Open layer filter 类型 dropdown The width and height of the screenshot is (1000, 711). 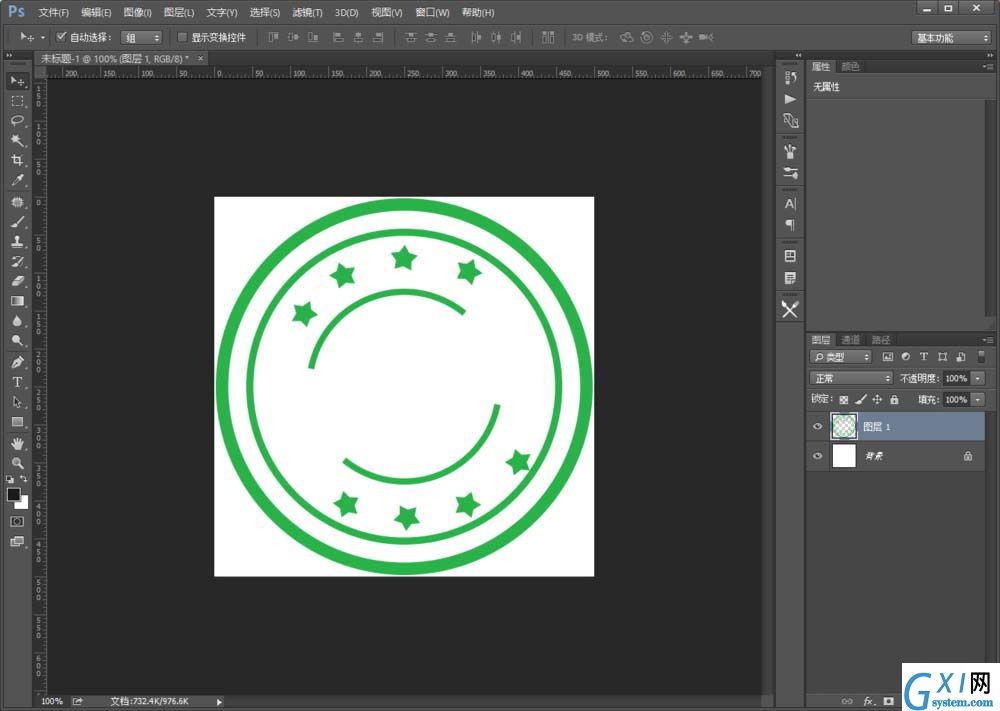point(841,357)
